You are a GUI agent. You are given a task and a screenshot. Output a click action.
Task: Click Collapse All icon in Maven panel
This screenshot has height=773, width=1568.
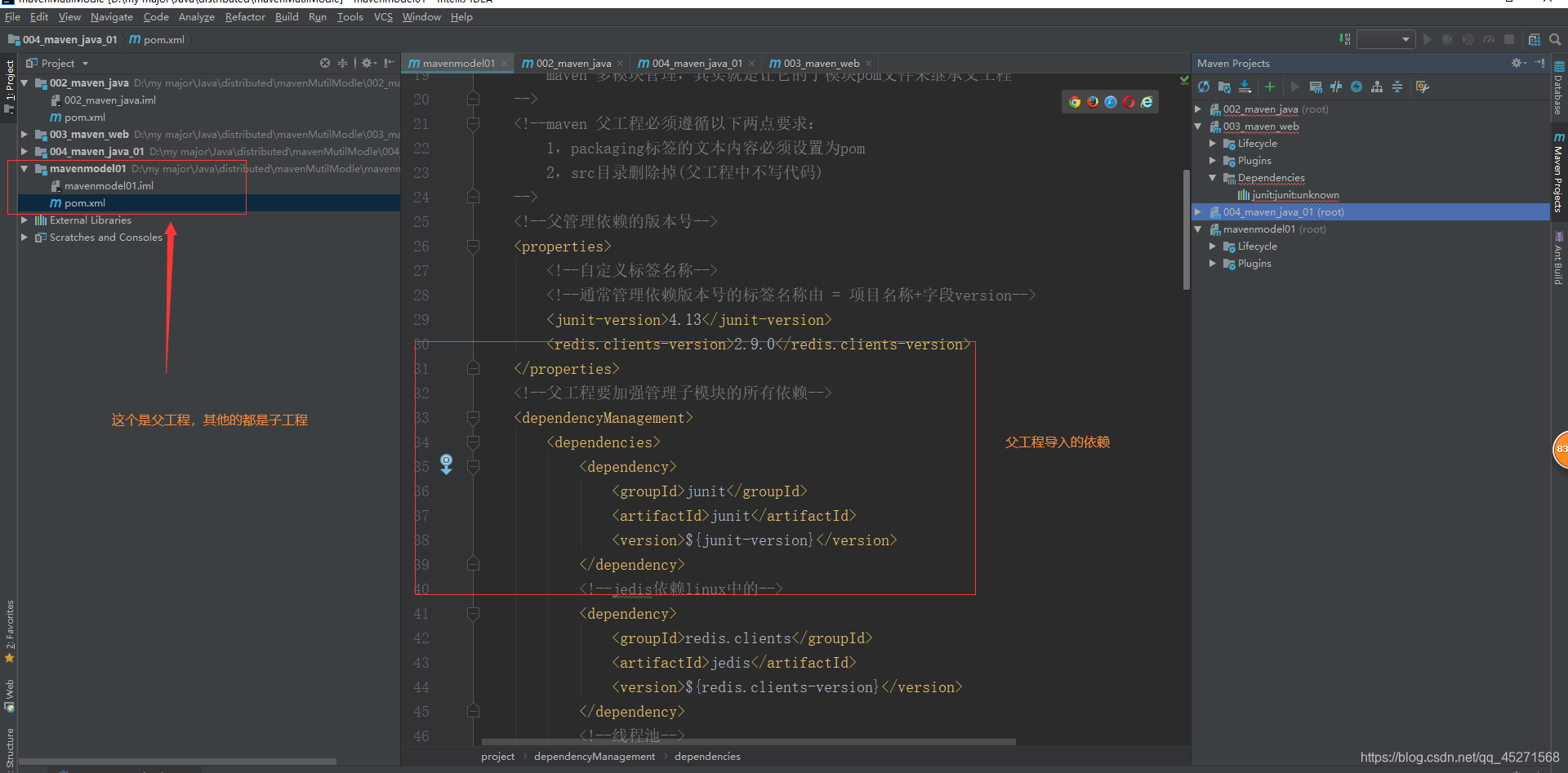(x=1397, y=87)
